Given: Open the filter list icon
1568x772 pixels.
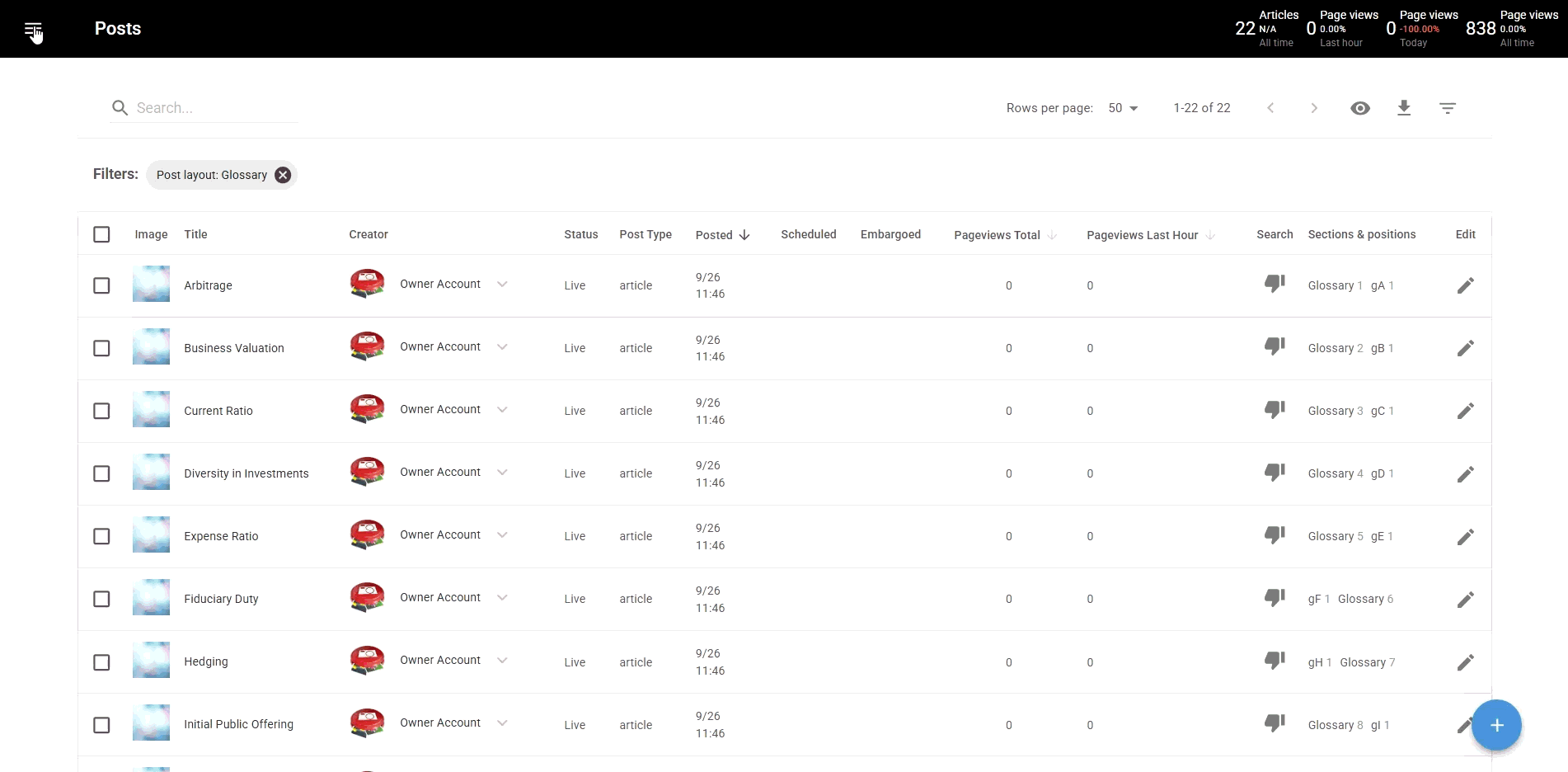Looking at the screenshot, I should 1447,108.
